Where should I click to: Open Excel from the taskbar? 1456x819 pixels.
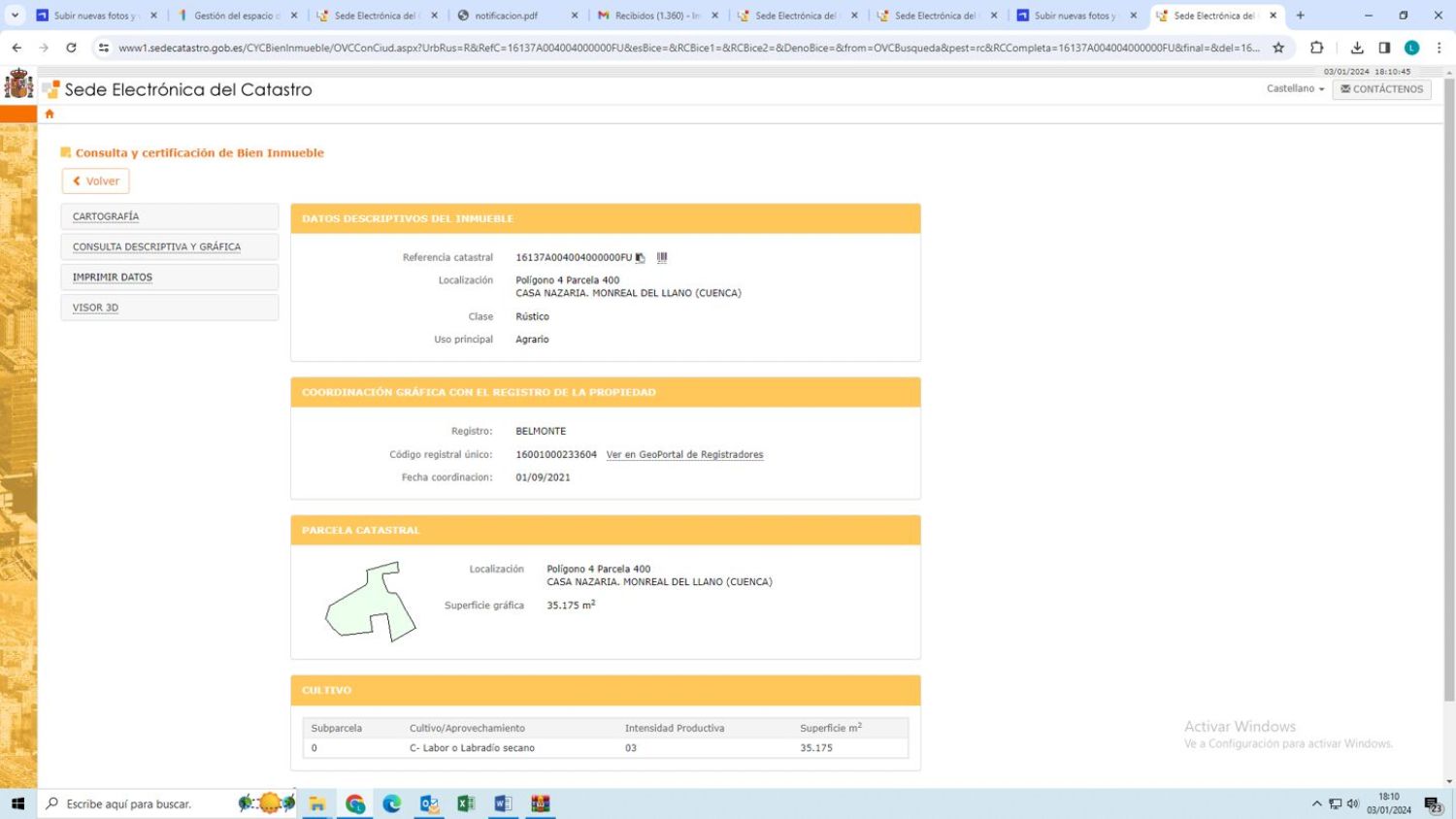coord(466,803)
